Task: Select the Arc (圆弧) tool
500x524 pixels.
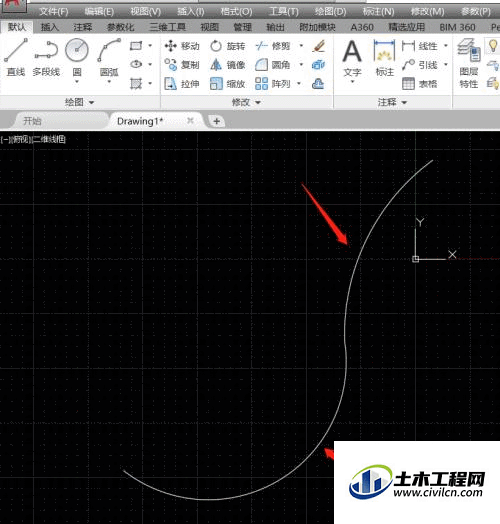Action: [109, 56]
